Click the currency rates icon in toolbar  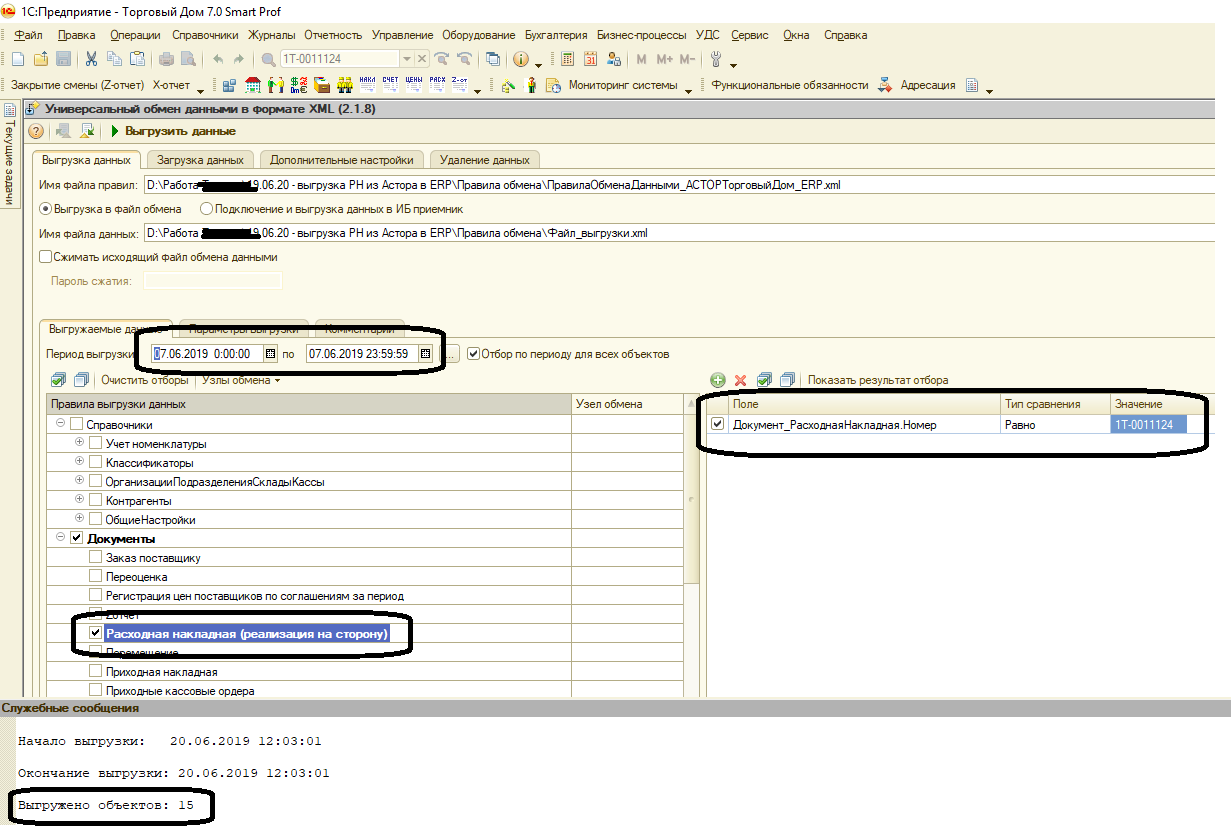coord(298,86)
